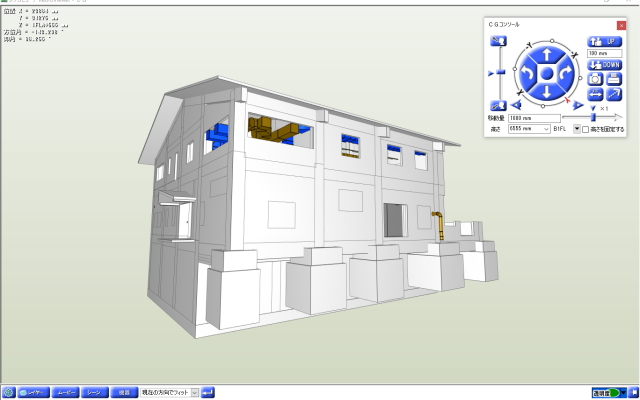Click the 背景 button in bottom bar
The height and width of the screenshot is (400, 640).
coord(124,392)
